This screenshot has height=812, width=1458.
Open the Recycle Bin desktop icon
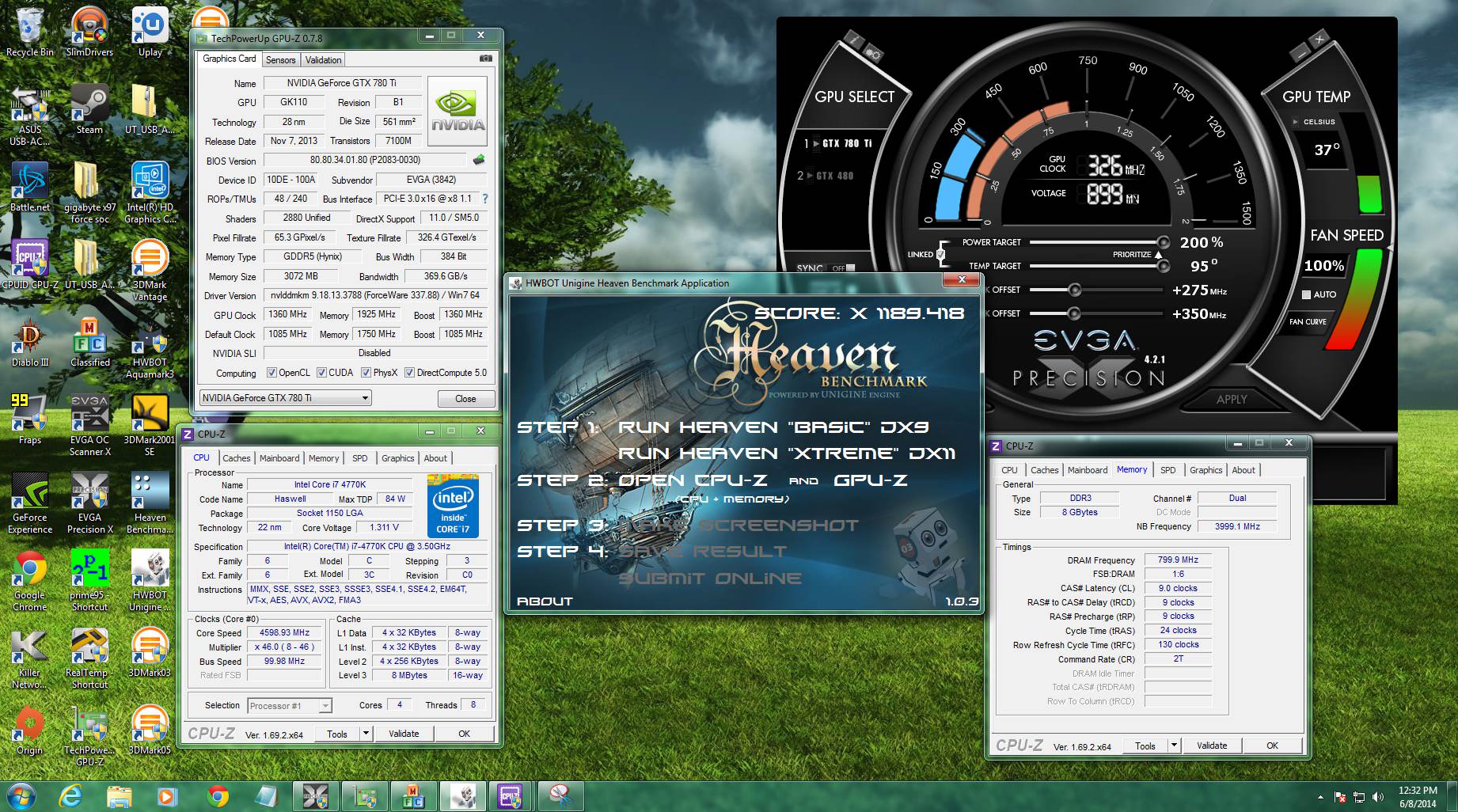(30, 32)
